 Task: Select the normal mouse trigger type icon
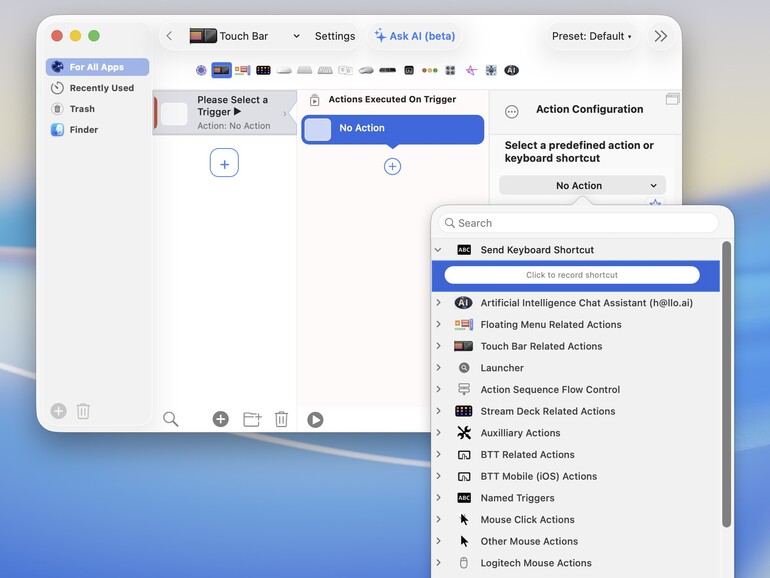(x=366, y=70)
